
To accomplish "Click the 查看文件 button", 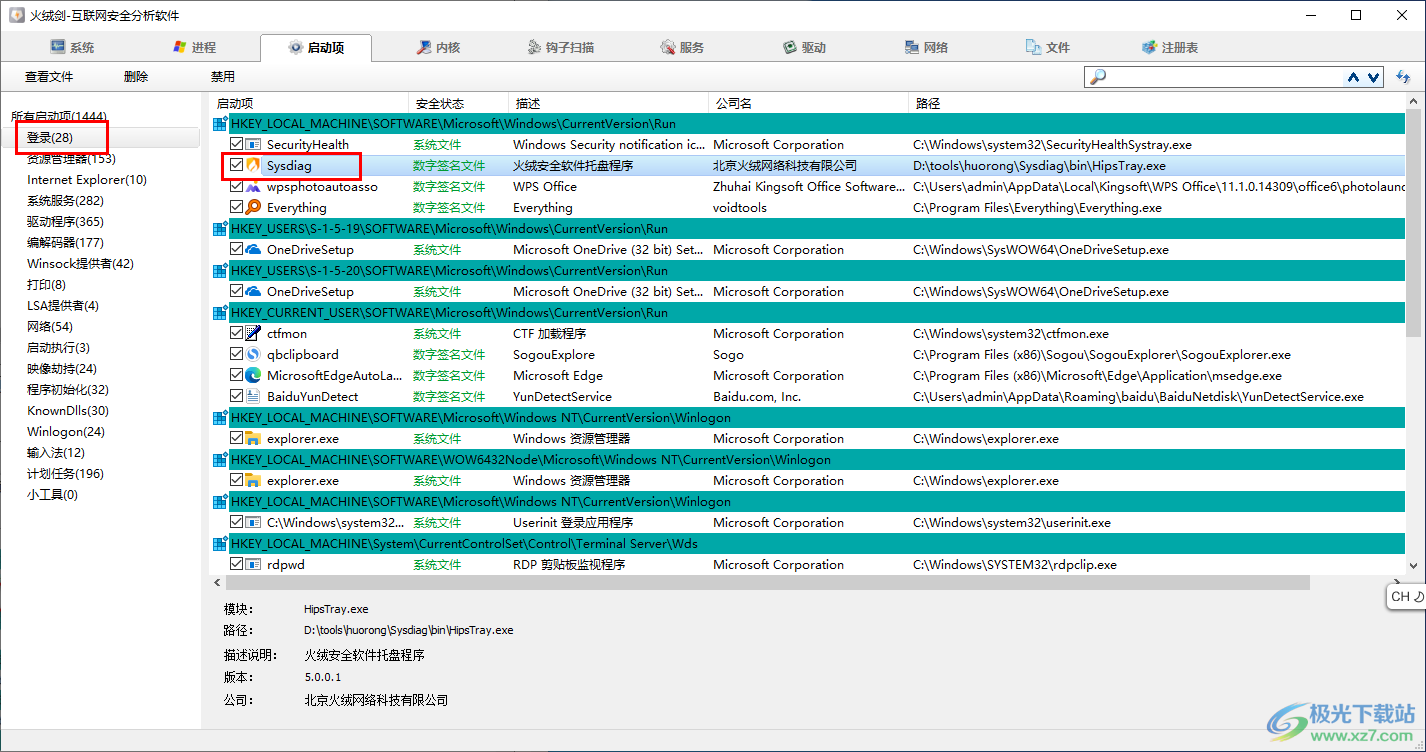I will pos(49,77).
